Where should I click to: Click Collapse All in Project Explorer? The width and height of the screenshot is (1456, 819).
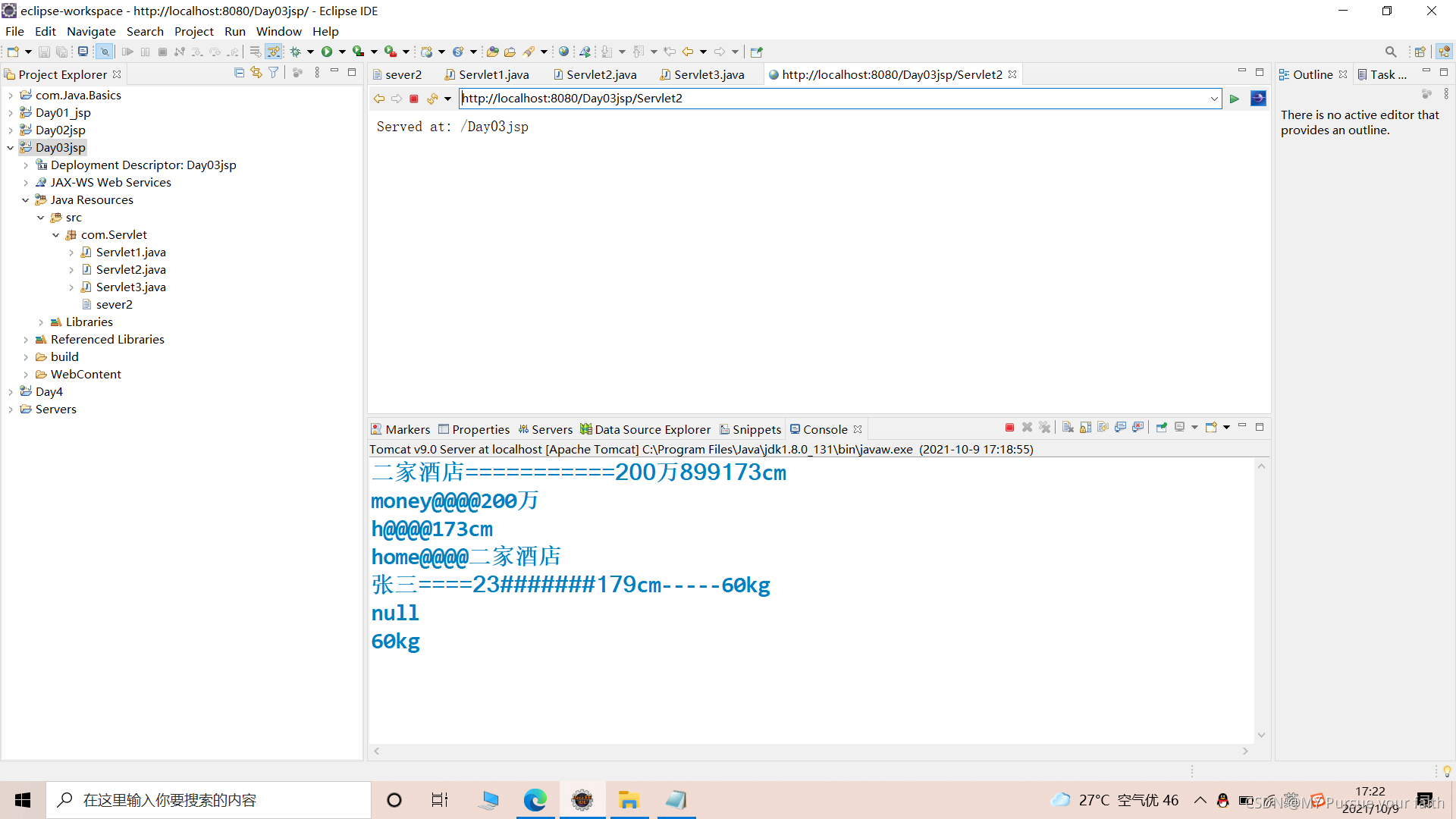[x=239, y=73]
